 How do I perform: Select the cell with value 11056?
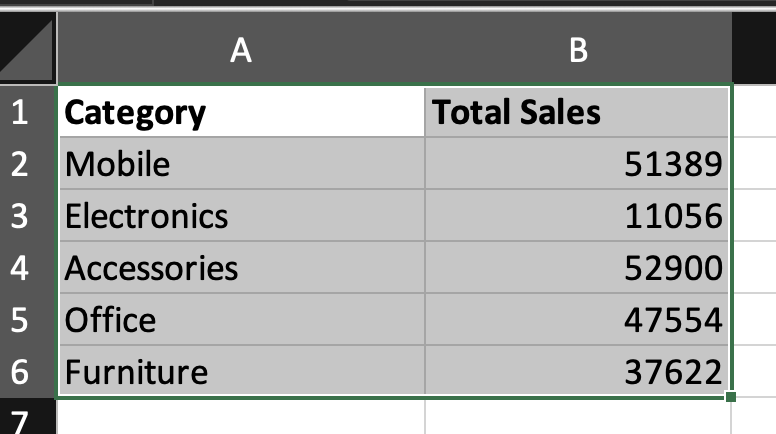pos(578,216)
